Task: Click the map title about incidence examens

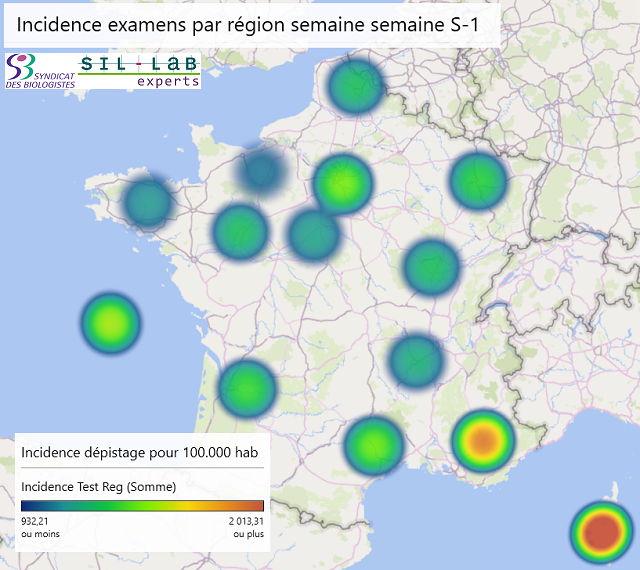Action: pos(246,24)
